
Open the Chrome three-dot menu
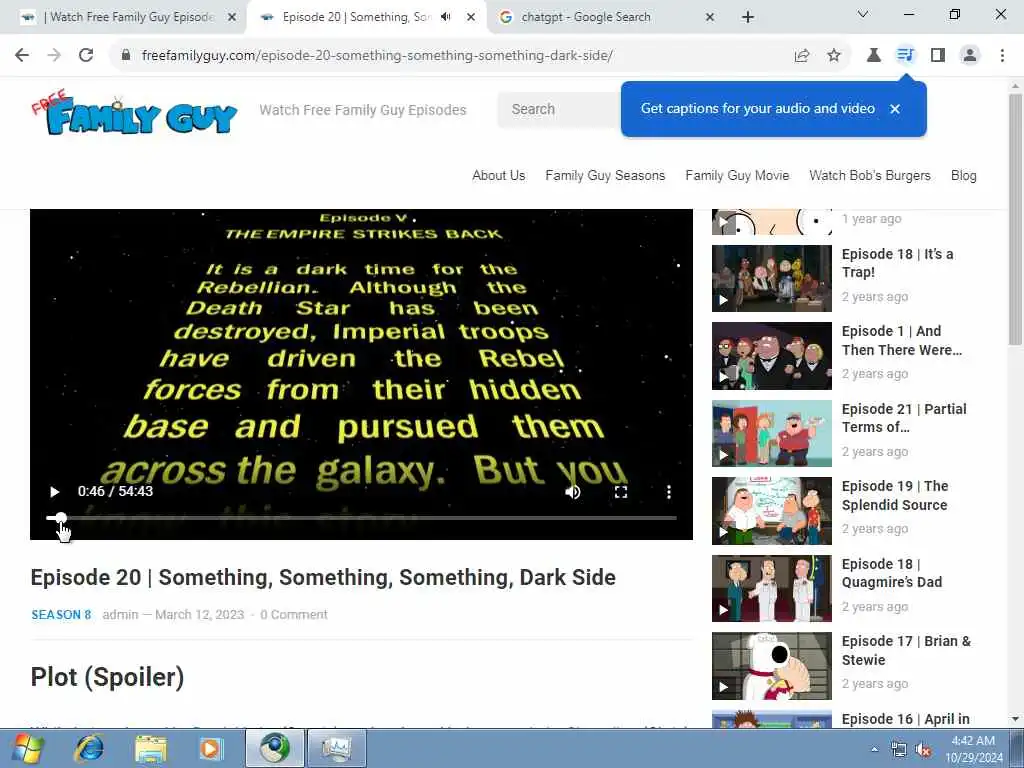click(1002, 56)
